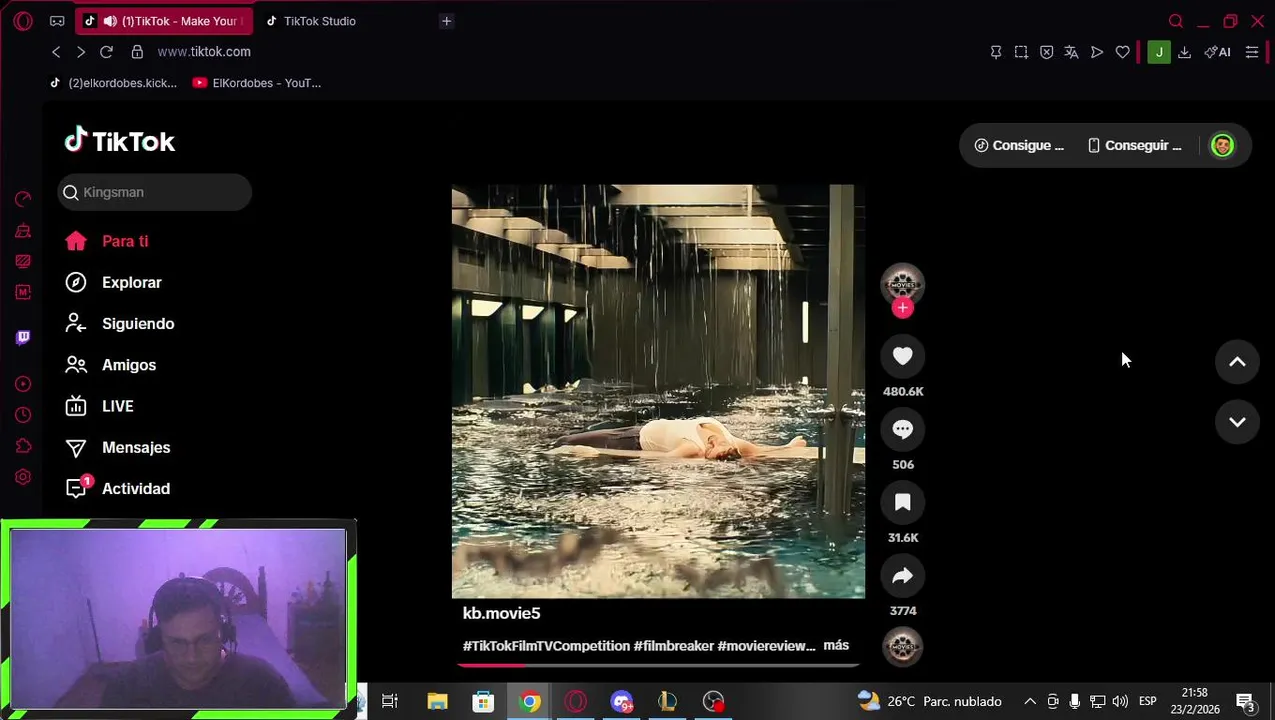The width and height of the screenshot is (1275, 720).
Task: Expand the caption with 'más'
Action: click(836, 645)
